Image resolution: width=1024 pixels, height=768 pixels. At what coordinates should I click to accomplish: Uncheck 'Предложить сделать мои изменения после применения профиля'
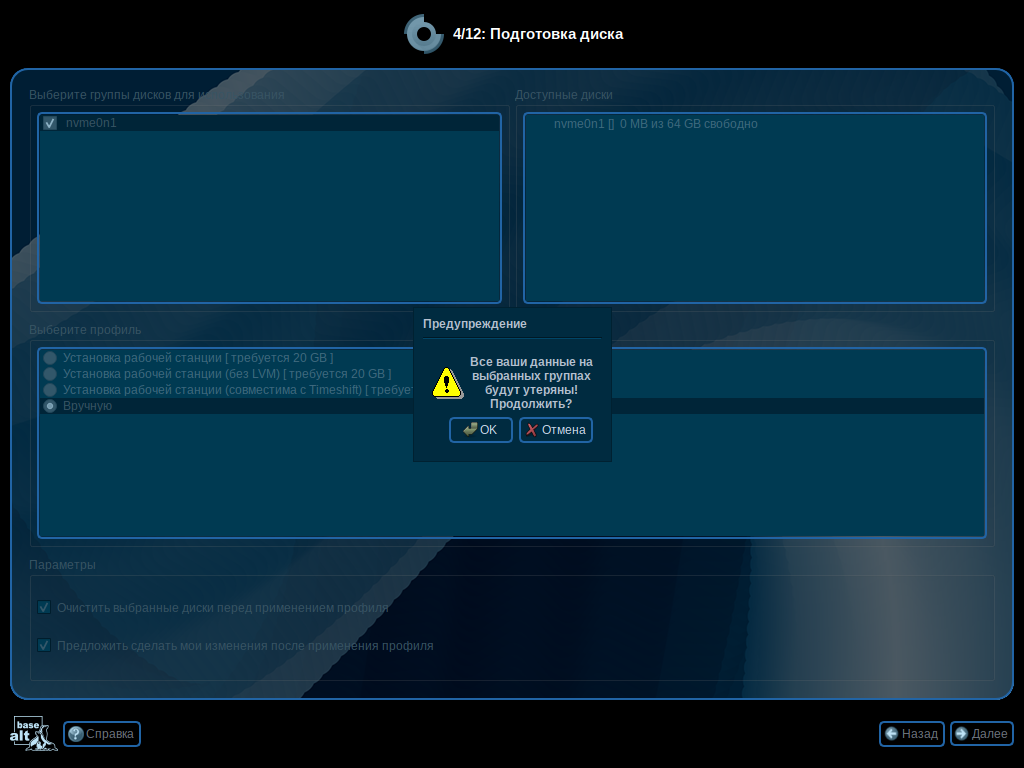pos(44,645)
